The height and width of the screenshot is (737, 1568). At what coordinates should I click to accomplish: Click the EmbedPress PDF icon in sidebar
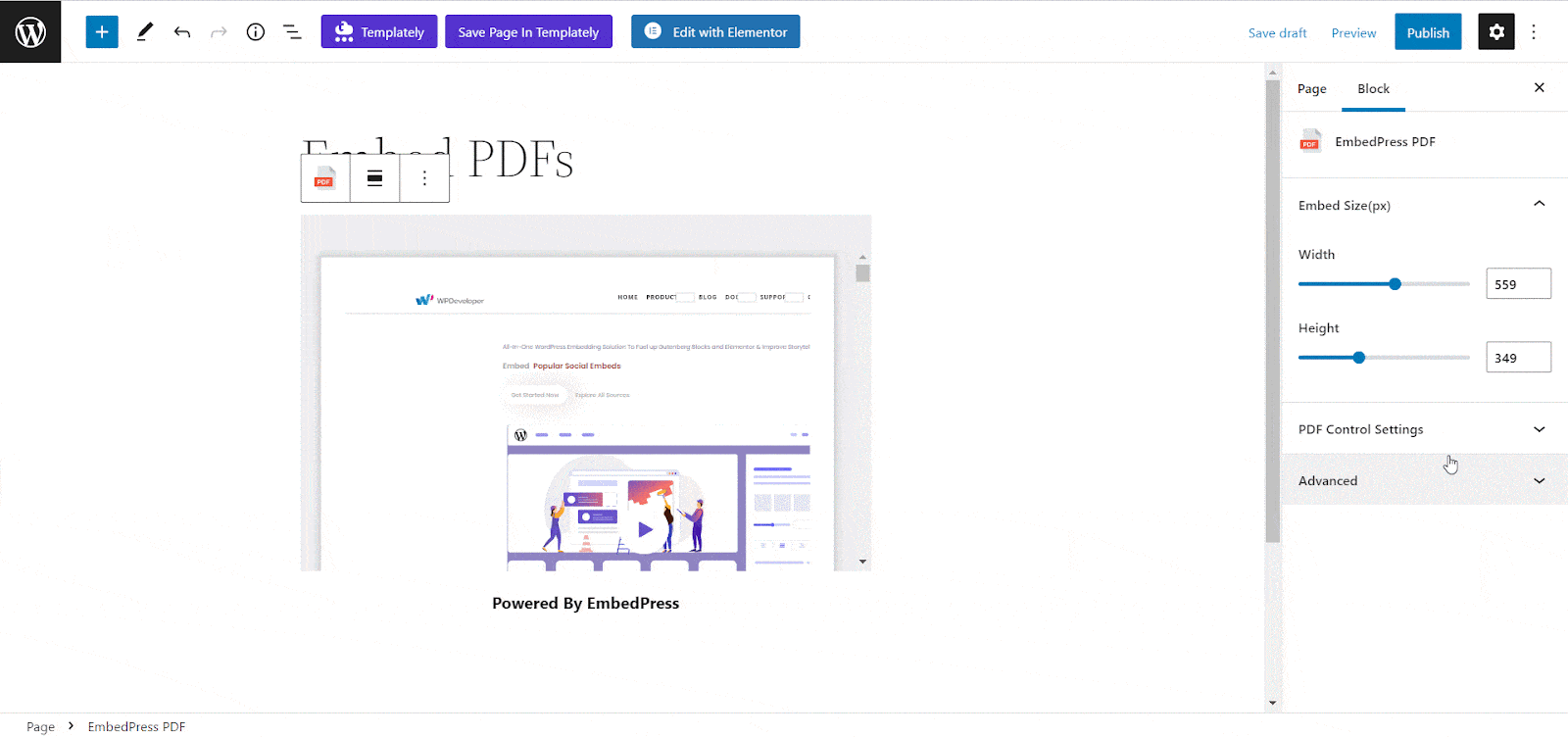(x=1310, y=141)
